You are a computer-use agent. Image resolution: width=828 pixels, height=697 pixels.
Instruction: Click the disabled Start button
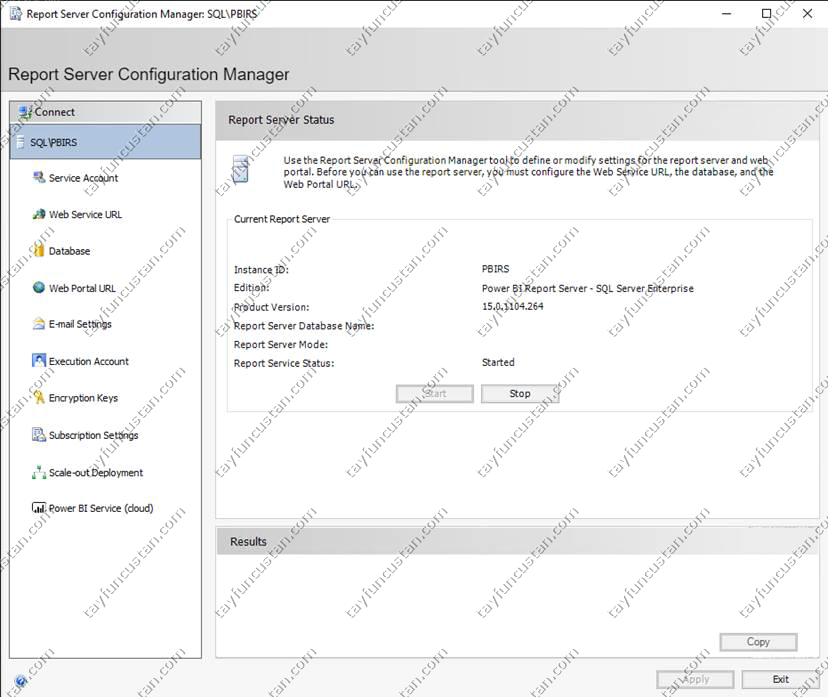tap(435, 394)
